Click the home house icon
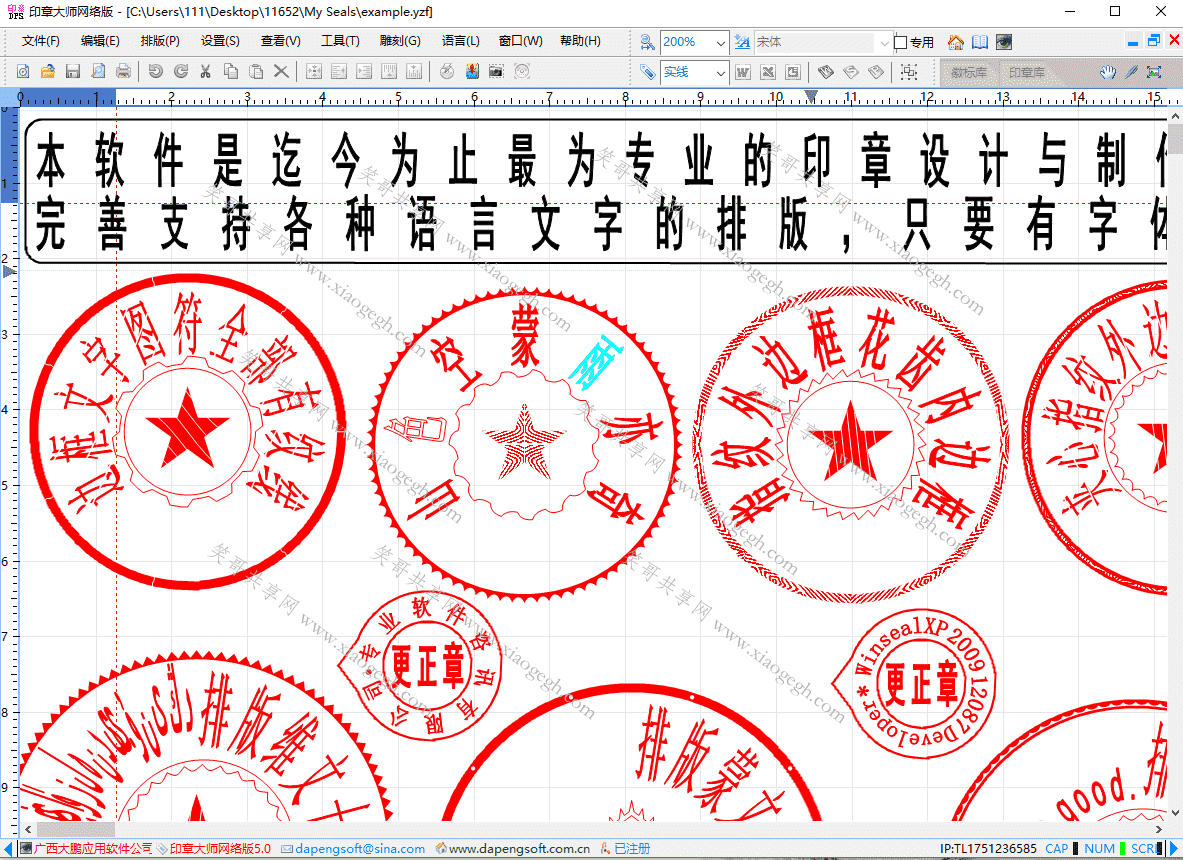The image size is (1183, 860). [956, 42]
